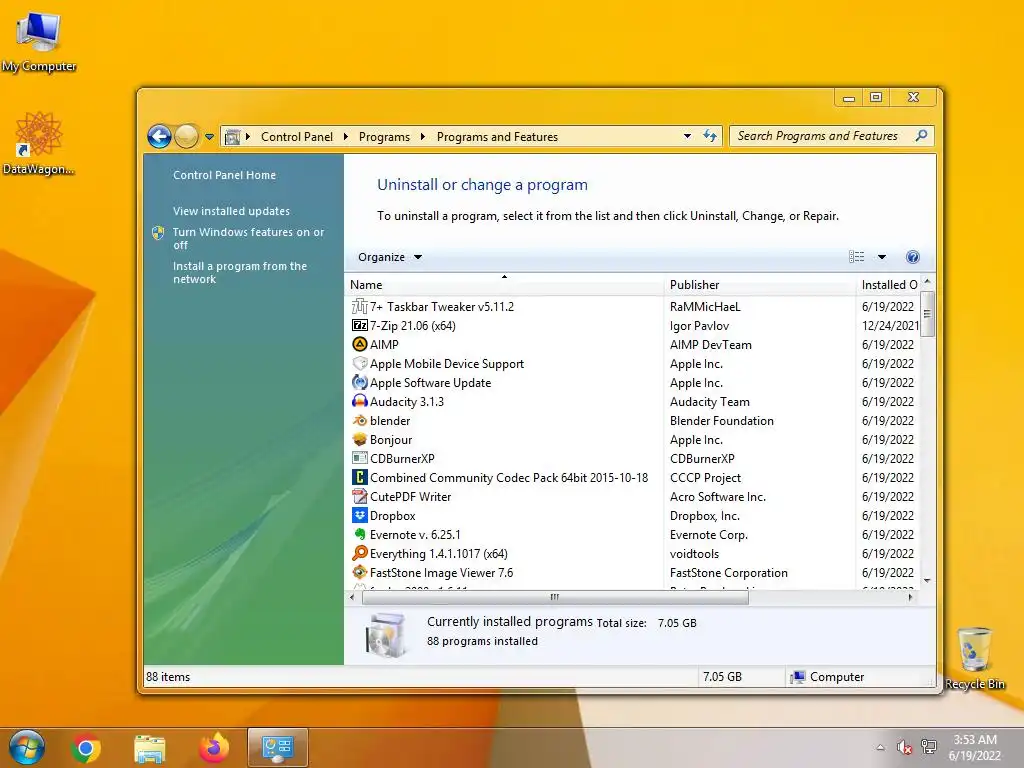1024x768 pixels.
Task: Click the Bonjour package icon
Action: (x=360, y=439)
